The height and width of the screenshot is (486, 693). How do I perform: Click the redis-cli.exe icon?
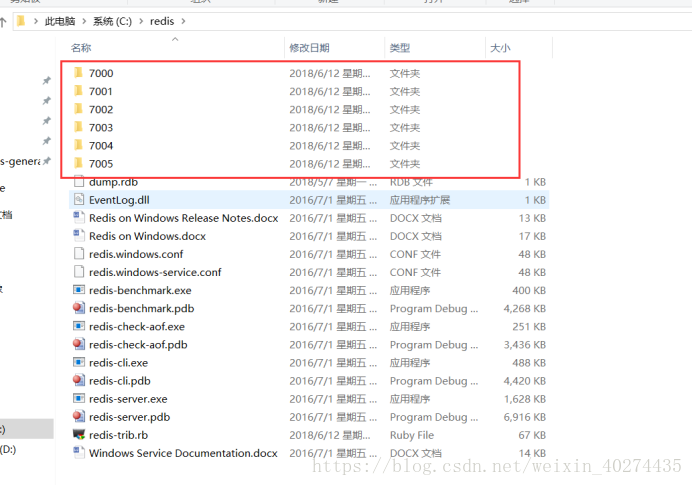coord(79,362)
